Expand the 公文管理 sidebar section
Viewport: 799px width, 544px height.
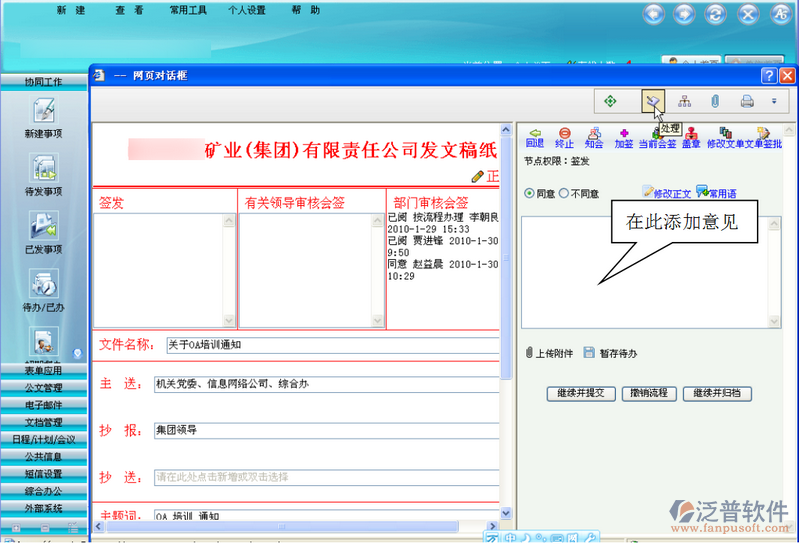pyautogui.click(x=44, y=387)
